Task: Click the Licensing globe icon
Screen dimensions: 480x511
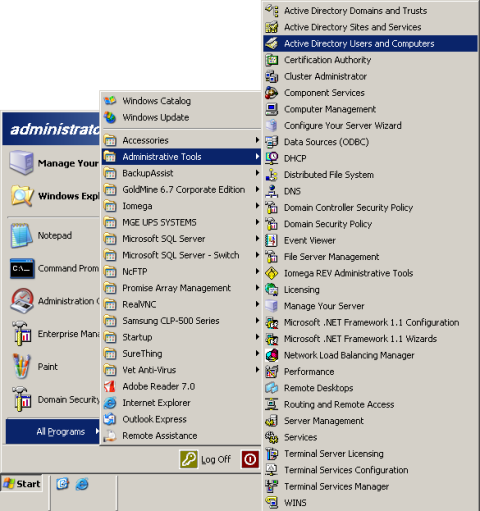Action: (272, 289)
